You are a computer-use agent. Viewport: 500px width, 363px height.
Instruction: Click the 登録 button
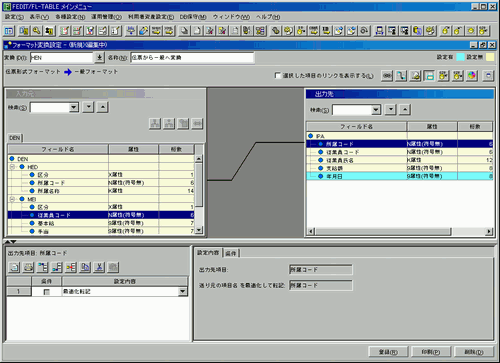pos(388,352)
